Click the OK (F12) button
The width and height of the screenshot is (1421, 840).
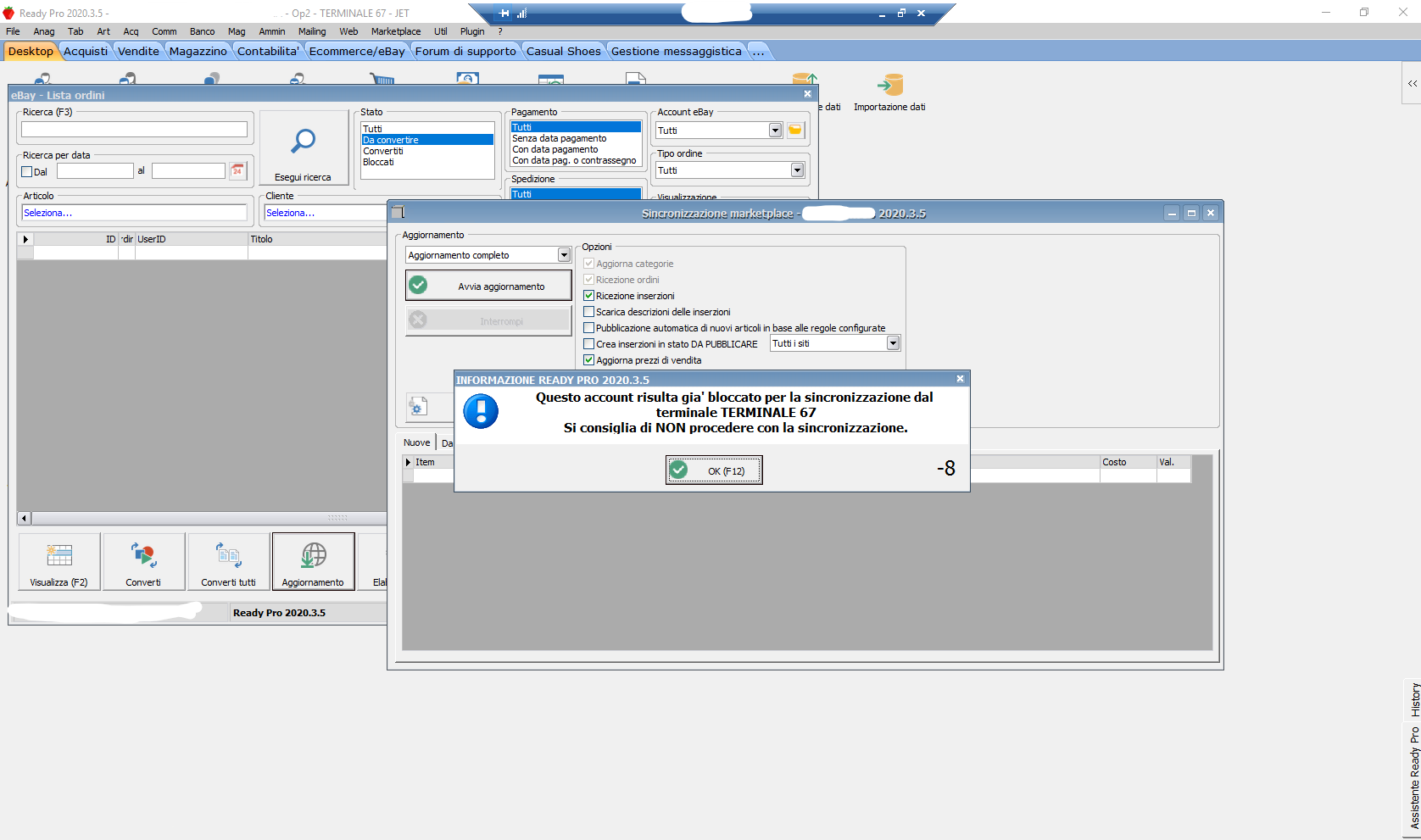coord(714,470)
